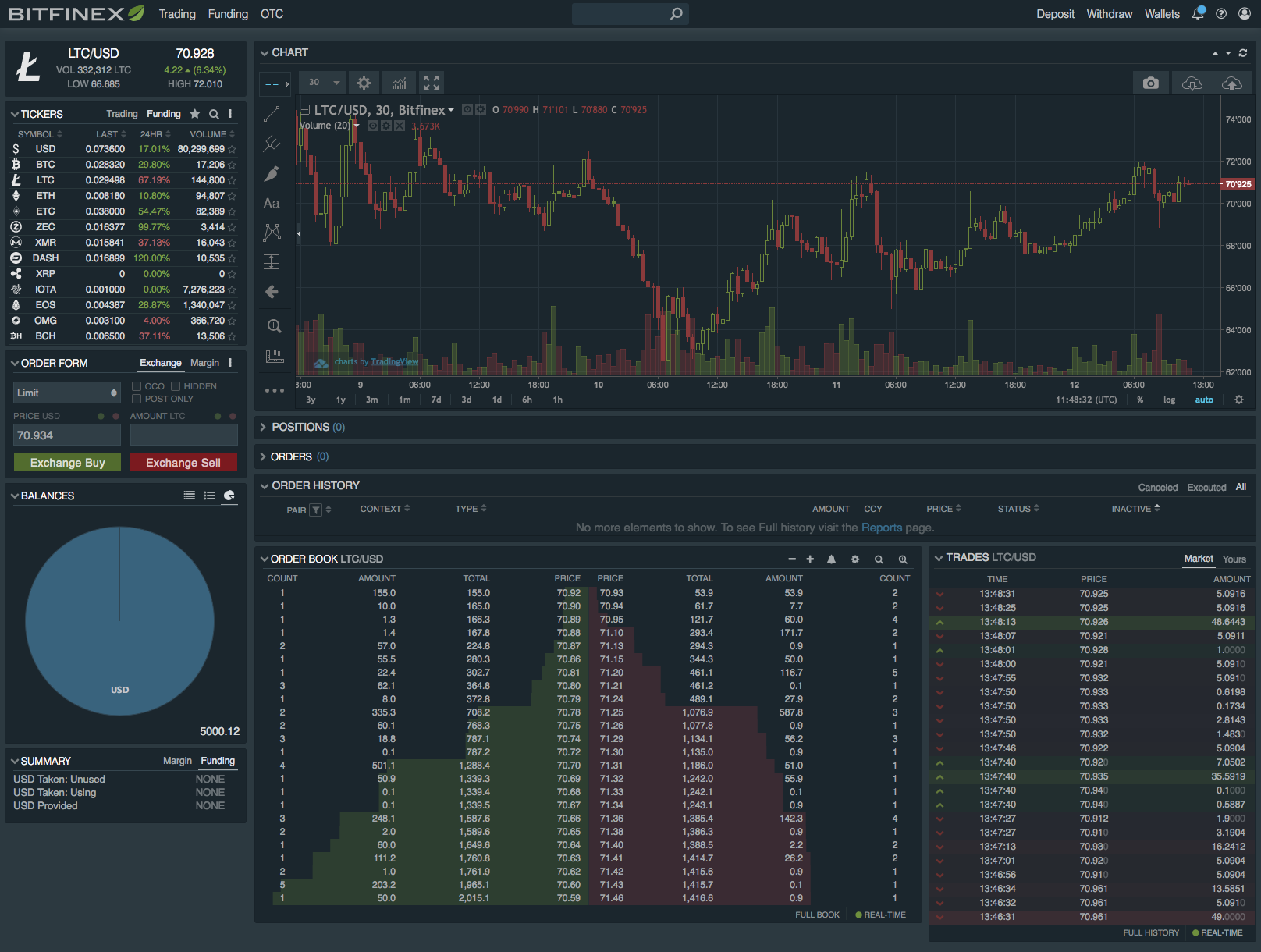The width and height of the screenshot is (1261, 952).
Task: Collapse the TICKERS panel
Action: (x=15, y=114)
